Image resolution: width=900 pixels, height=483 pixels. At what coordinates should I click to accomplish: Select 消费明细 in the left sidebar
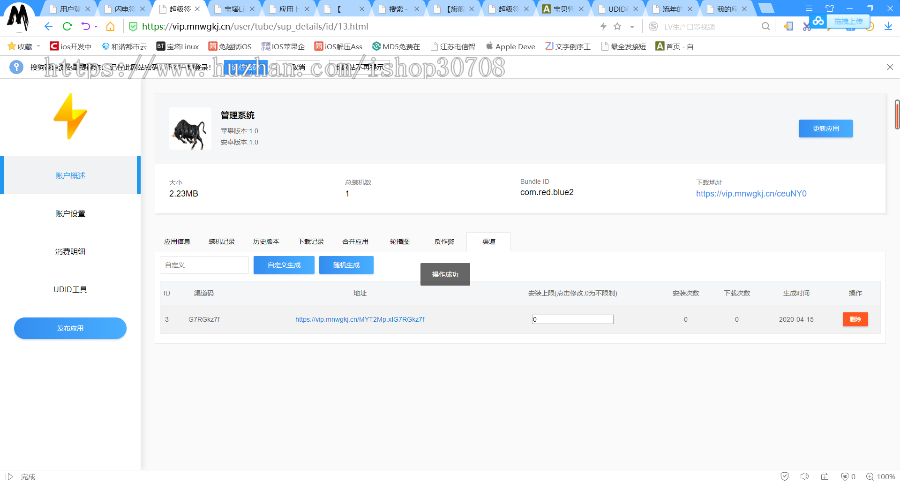[70, 252]
